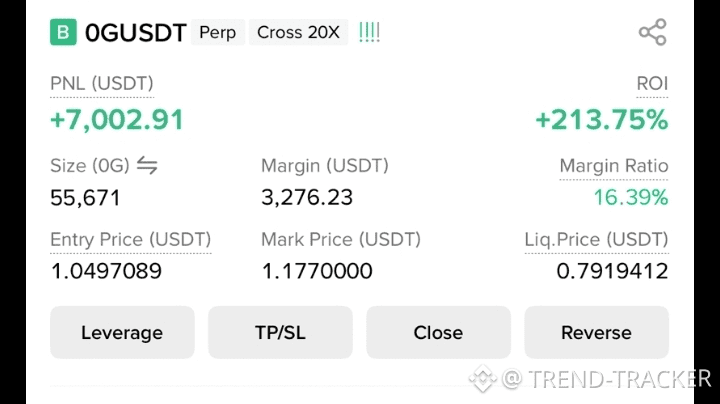Open Cross 20X margin mode selector
The image size is (720, 404).
tap(298, 32)
